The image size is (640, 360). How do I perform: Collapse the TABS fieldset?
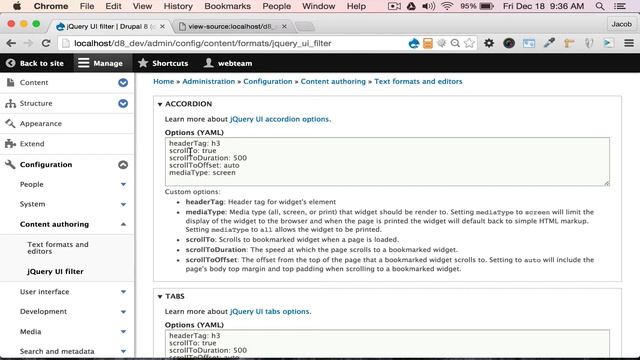[x=171, y=296]
